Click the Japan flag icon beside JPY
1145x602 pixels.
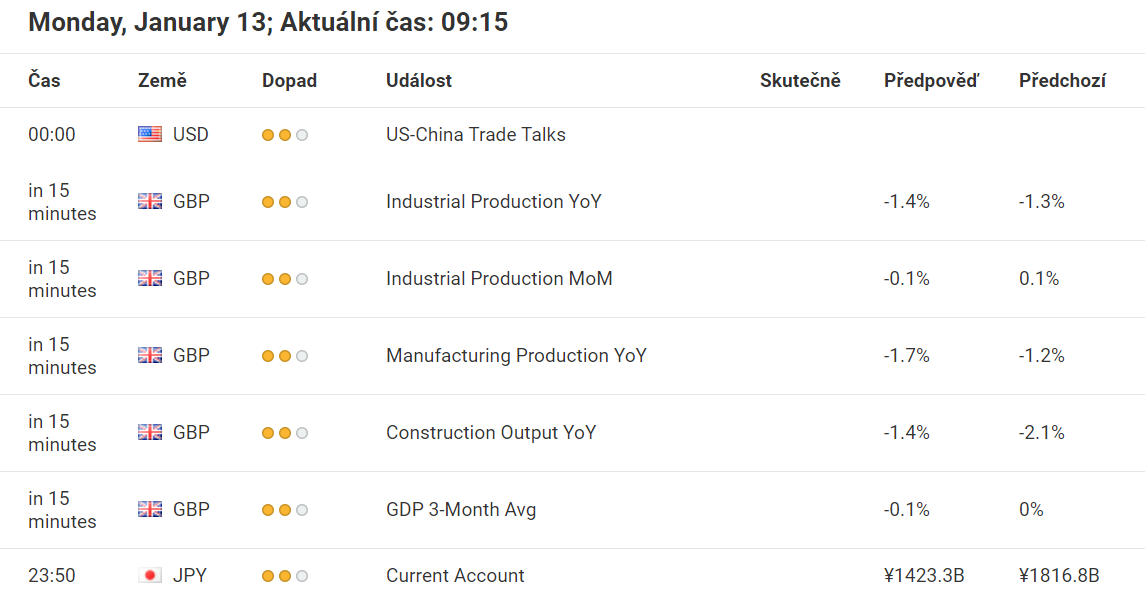coord(150,576)
